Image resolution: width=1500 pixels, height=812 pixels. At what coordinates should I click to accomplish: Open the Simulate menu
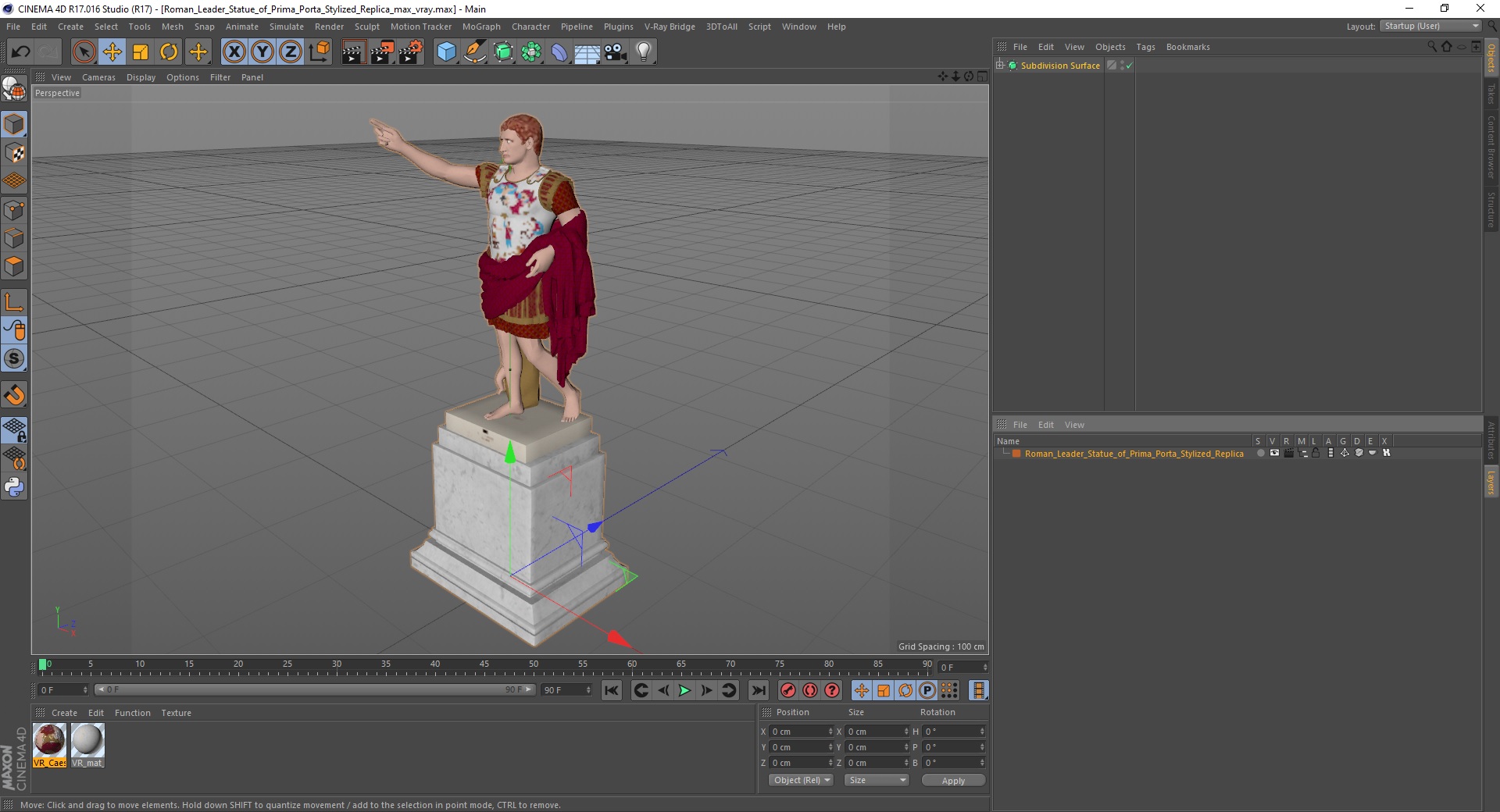287,27
